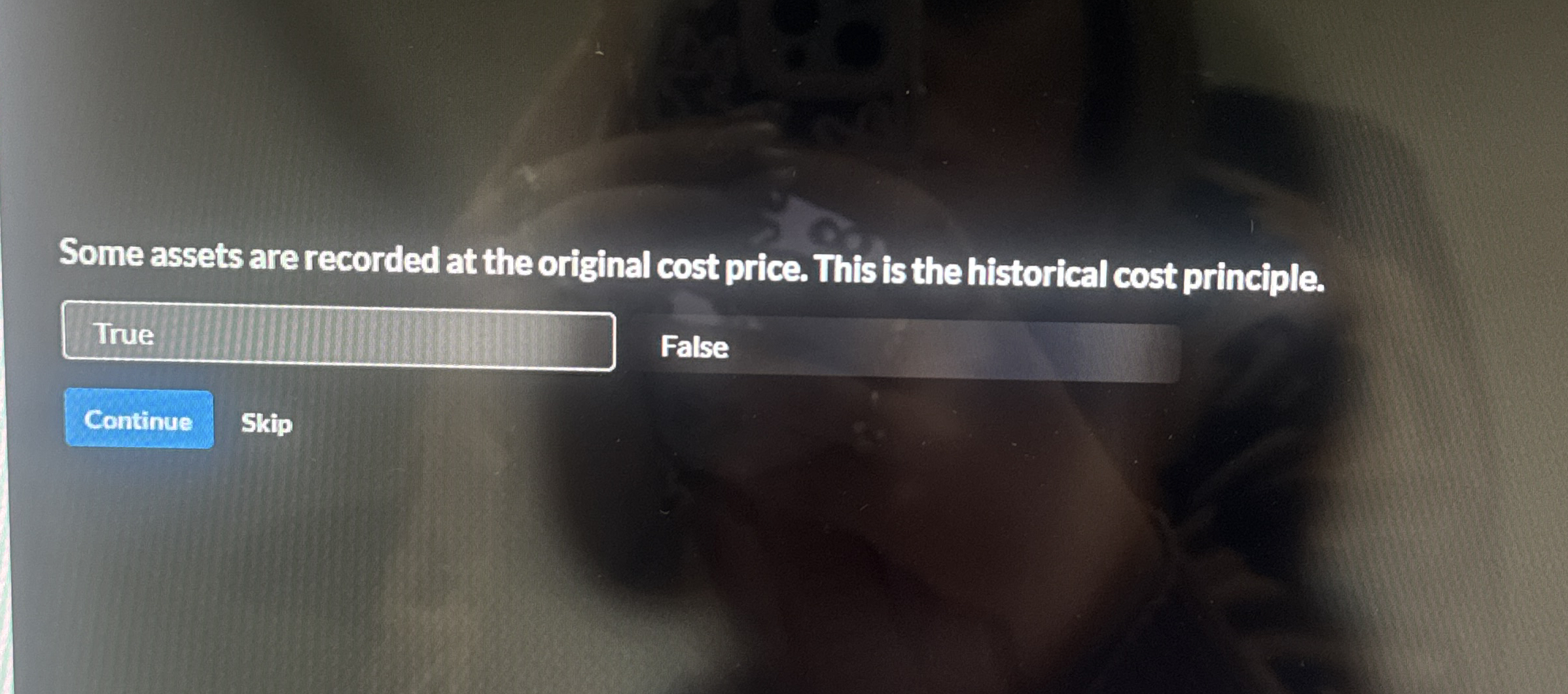
Task: Answer False to original cost price statement
Action: tap(904, 348)
